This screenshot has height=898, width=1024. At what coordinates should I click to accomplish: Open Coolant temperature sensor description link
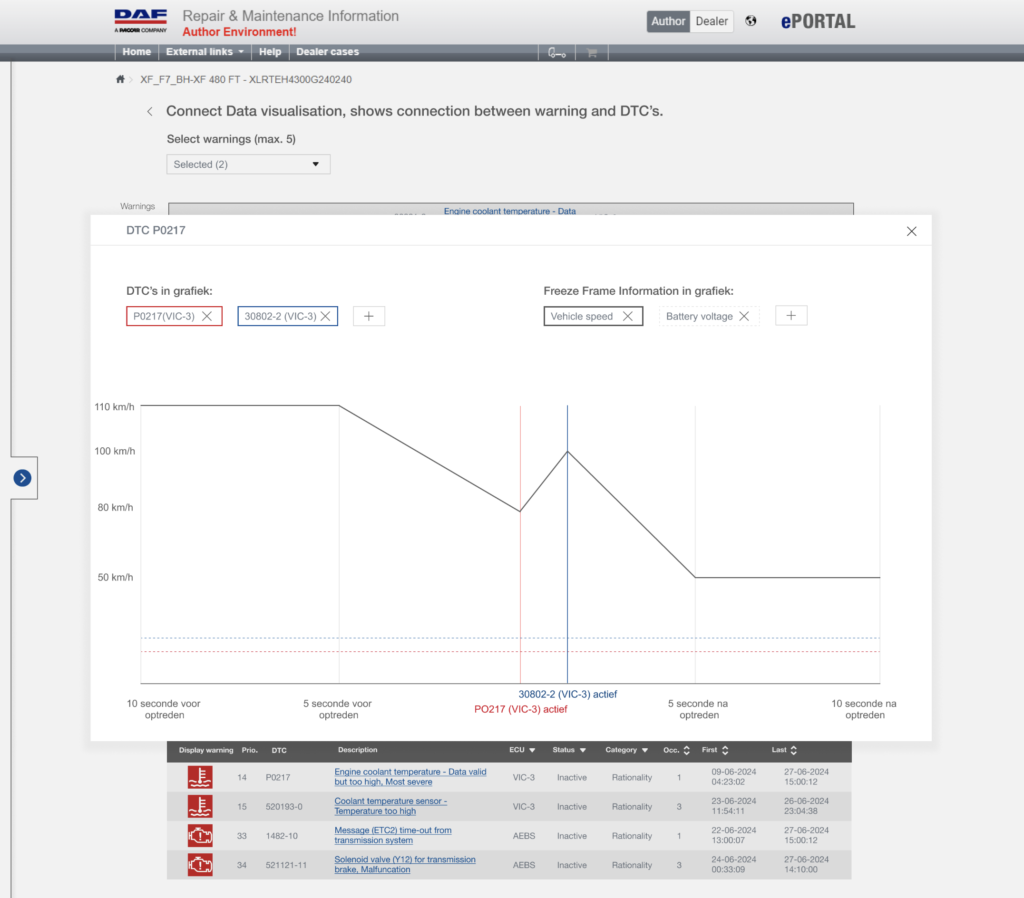click(x=391, y=806)
